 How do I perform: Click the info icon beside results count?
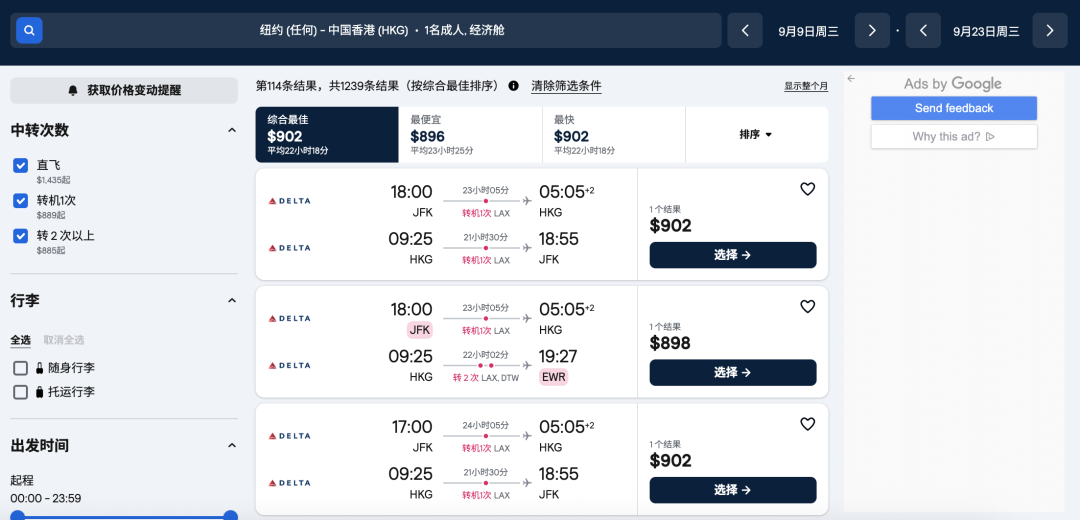[514, 86]
